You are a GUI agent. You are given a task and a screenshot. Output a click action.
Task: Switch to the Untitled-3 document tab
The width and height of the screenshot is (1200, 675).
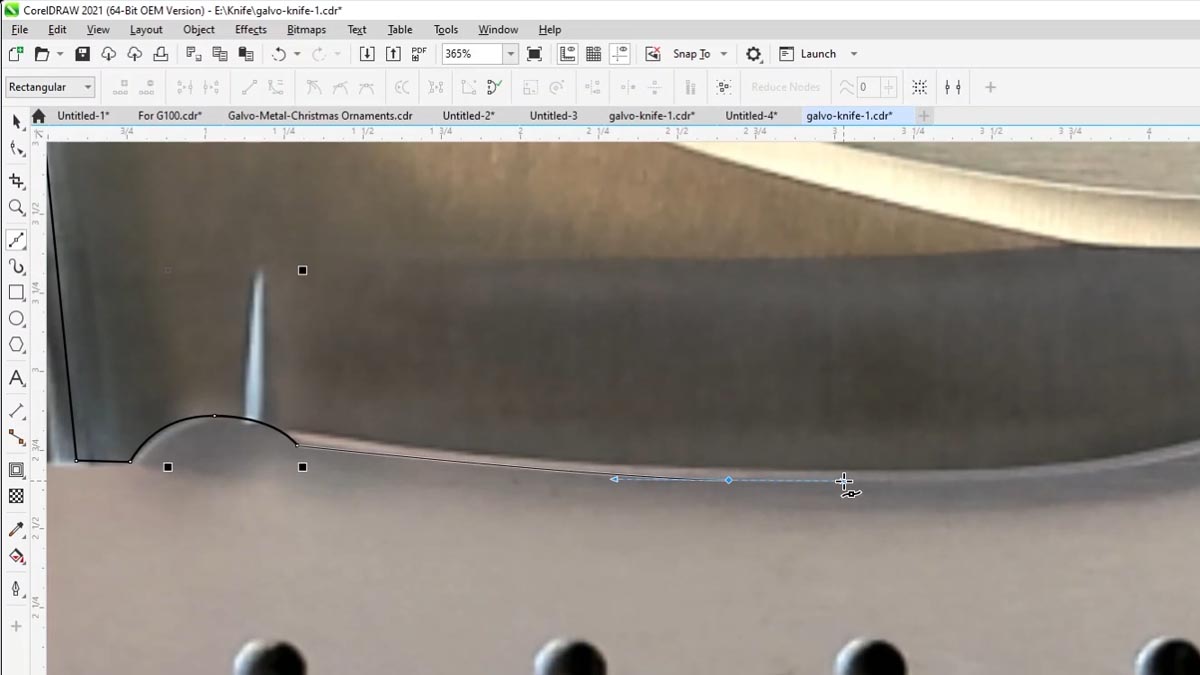pyautogui.click(x=553, y=116)
